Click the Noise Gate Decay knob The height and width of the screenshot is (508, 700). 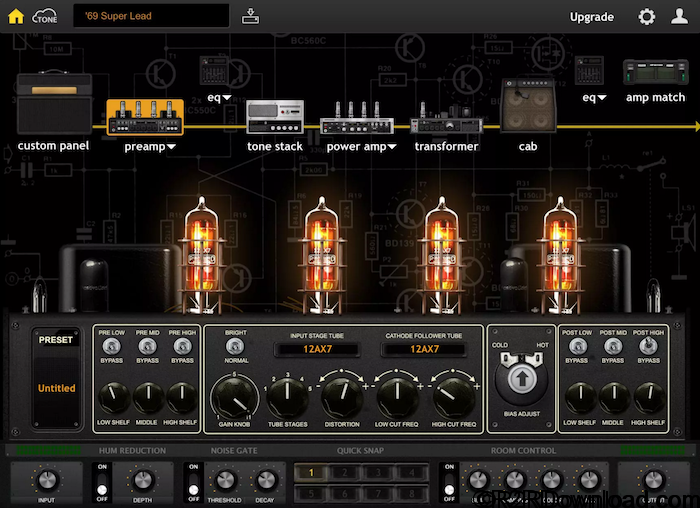(266, 480)
